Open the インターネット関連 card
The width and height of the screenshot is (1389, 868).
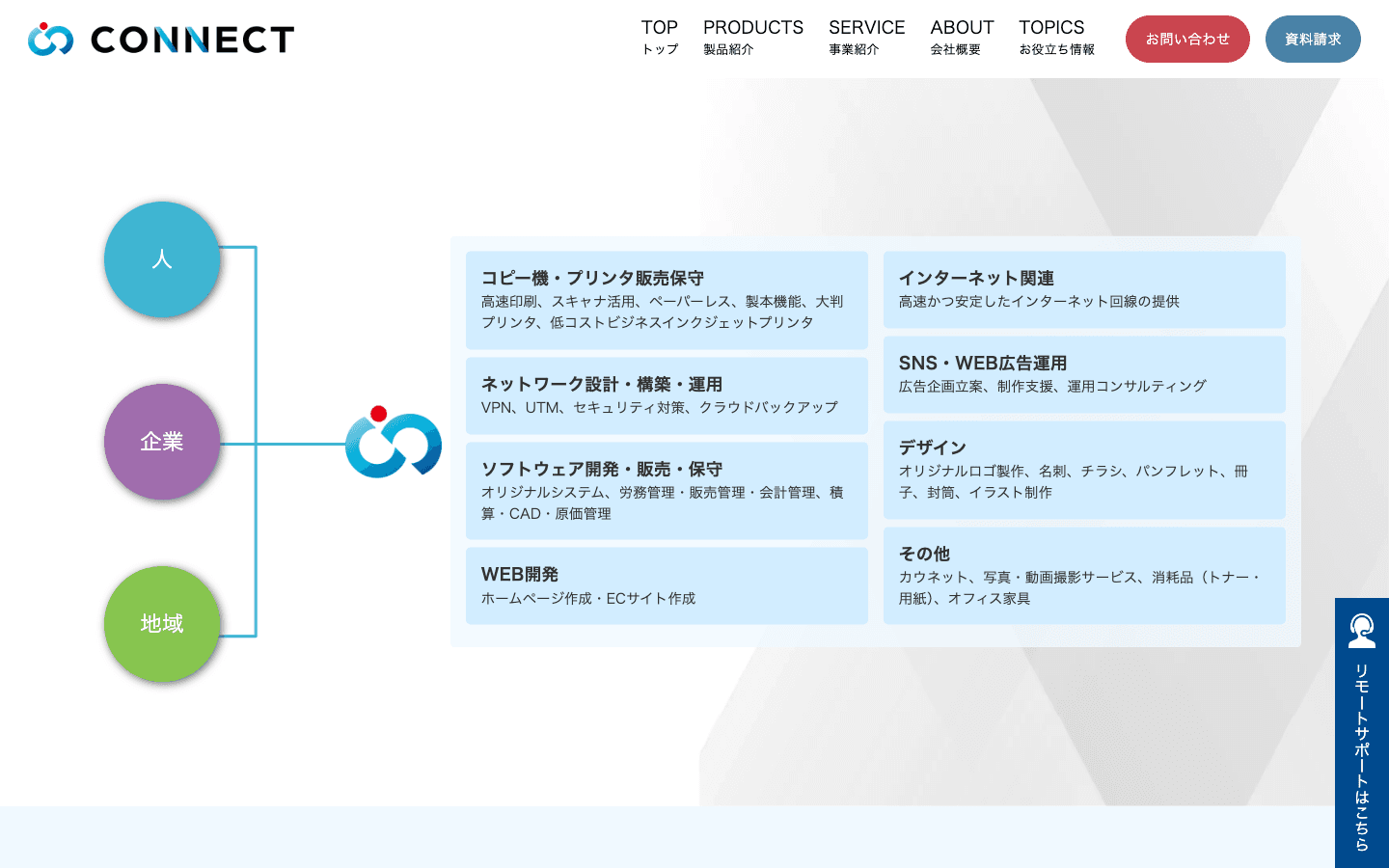[1084, 289]
